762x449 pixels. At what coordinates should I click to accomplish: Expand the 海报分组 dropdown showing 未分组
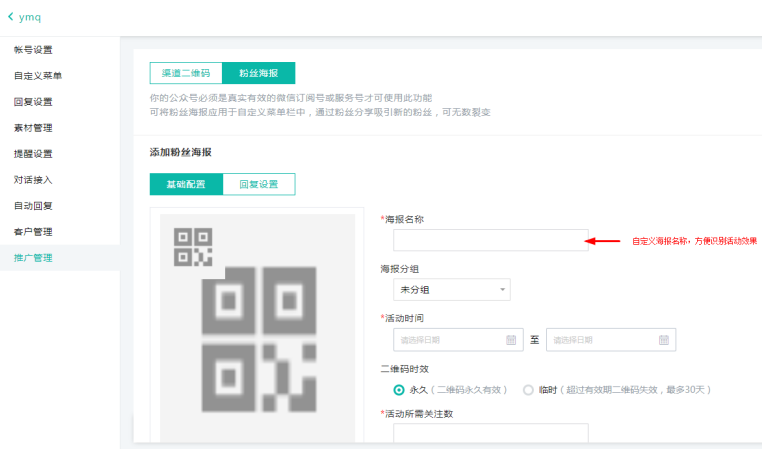click(x=451, y=290)
